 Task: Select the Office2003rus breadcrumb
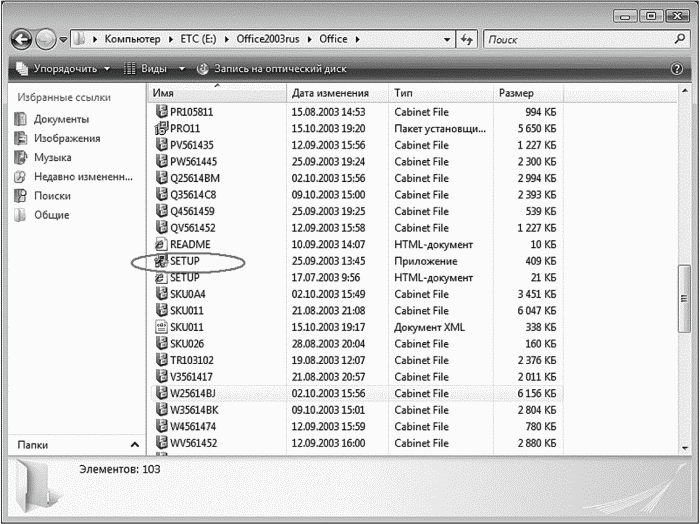tap(268, 39)
